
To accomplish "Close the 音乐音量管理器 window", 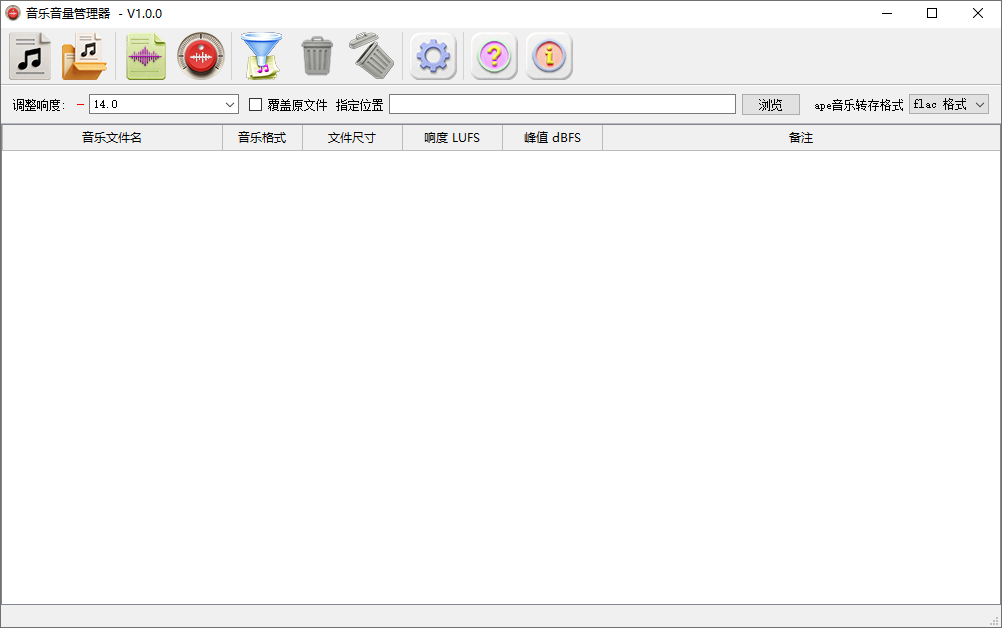I will click(x=978, y=13).
